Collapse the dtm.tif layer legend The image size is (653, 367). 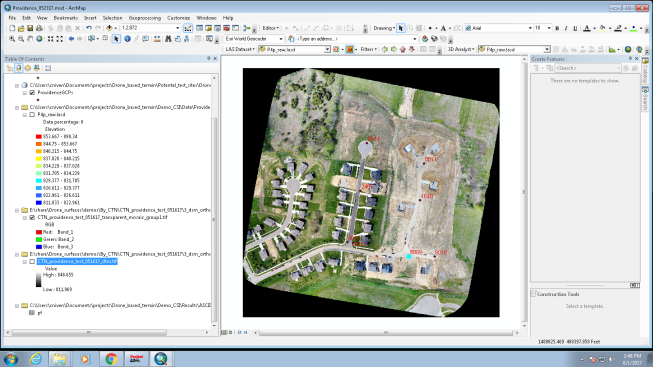(25, 262)
